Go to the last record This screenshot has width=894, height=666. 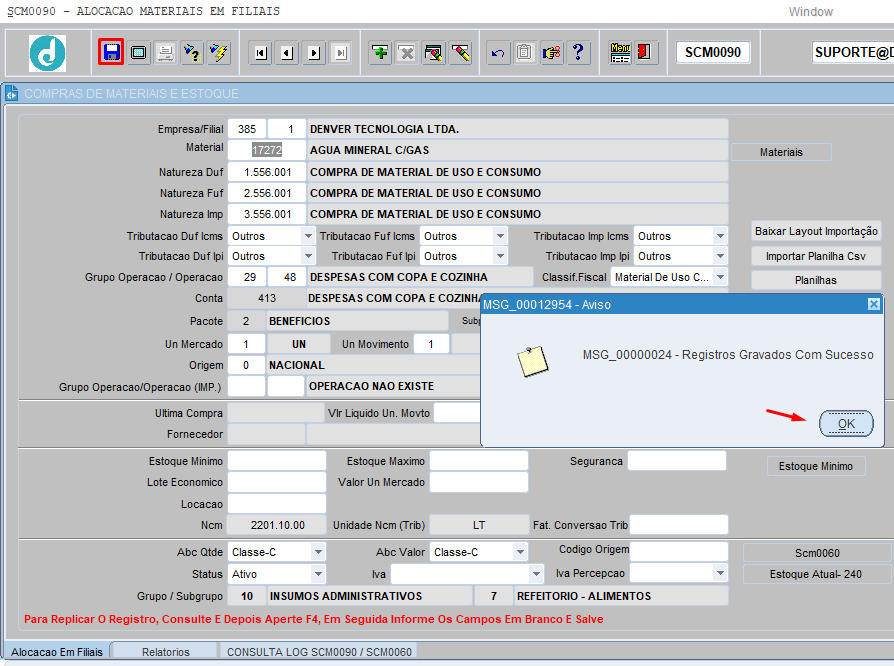tap(341, 54)
